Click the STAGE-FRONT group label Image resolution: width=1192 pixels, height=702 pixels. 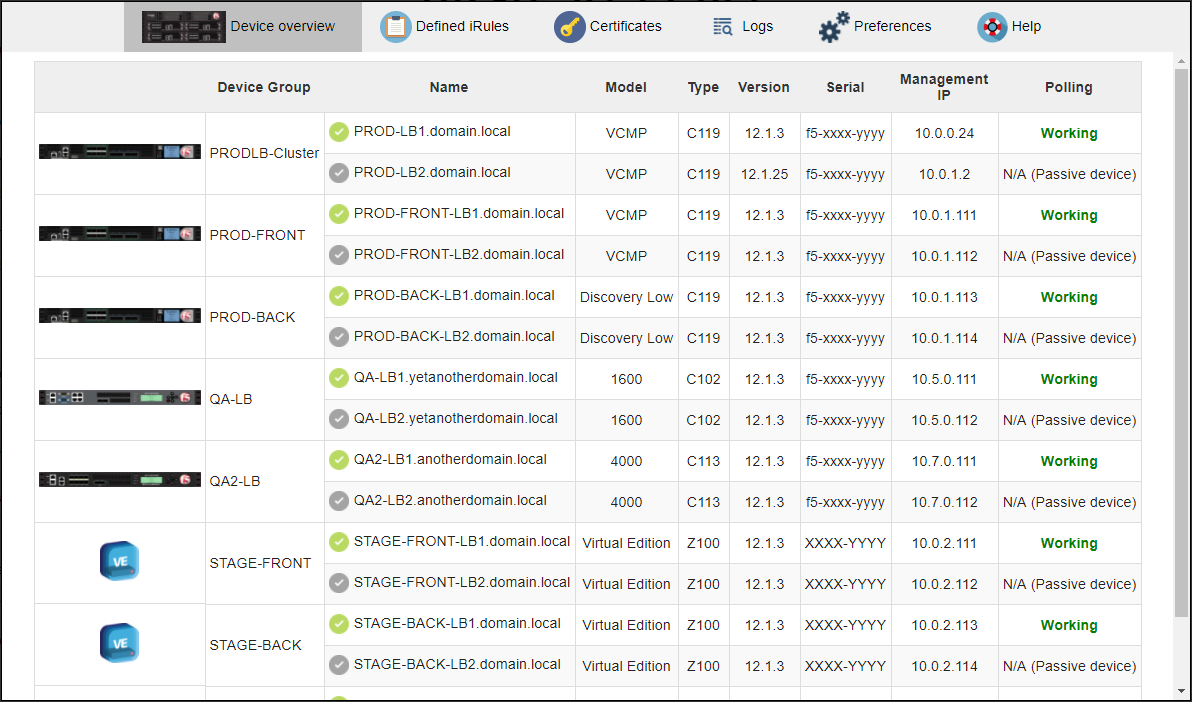click(x=261, y=564)
